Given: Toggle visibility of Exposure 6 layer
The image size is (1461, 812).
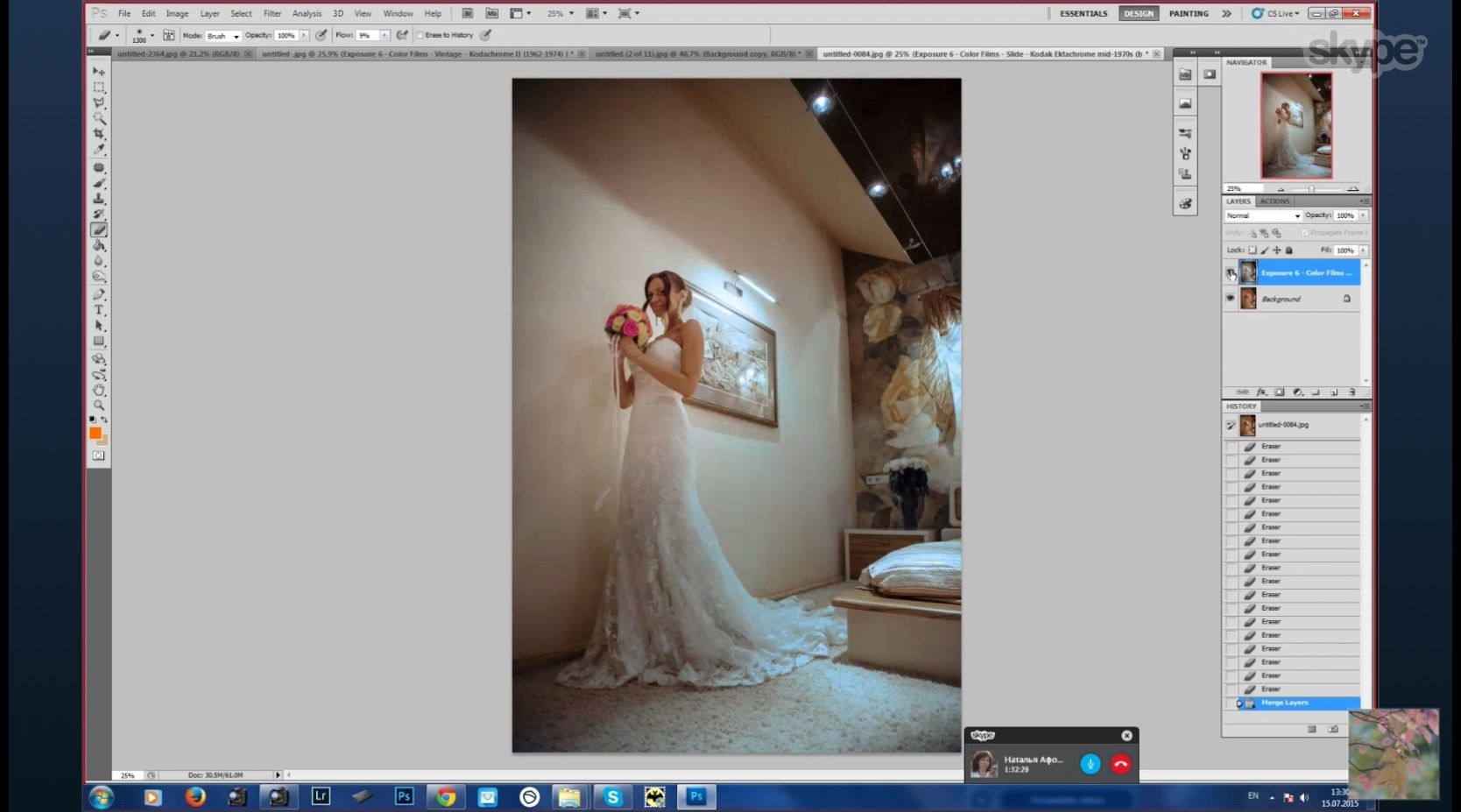Looking at the screenshot, I should click(x=1230, y=273).
